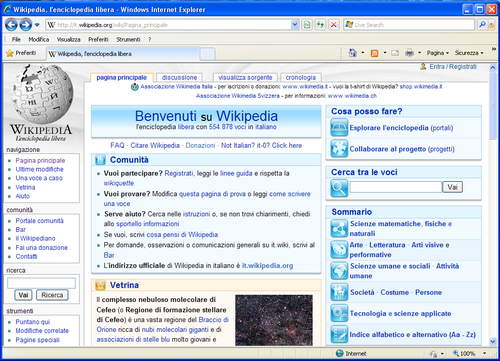500x361 pixels.
Task: Click the Cerca tra le voci text field
Action: pyautogui.click(x=396, y=187)
